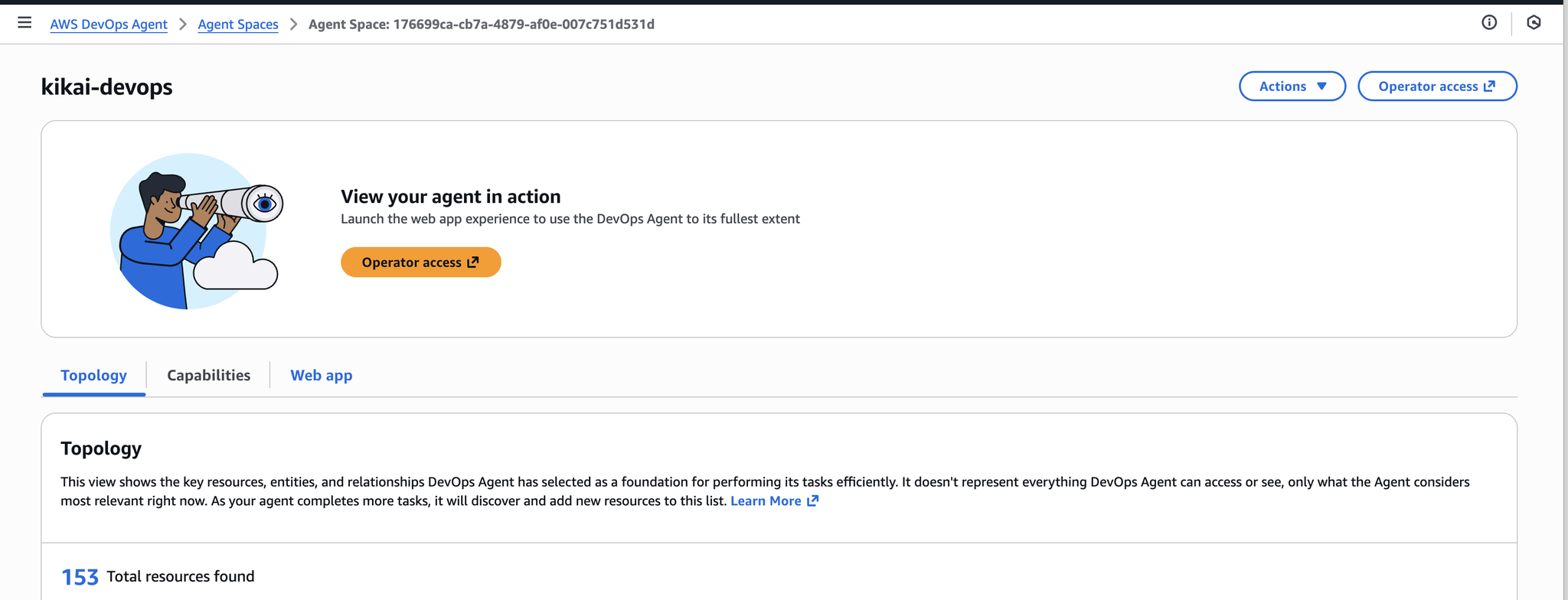Go to AWS DevOps Agent breadcrumb link
Viewport: 1568px width, 600px height.
click(109, 24)
